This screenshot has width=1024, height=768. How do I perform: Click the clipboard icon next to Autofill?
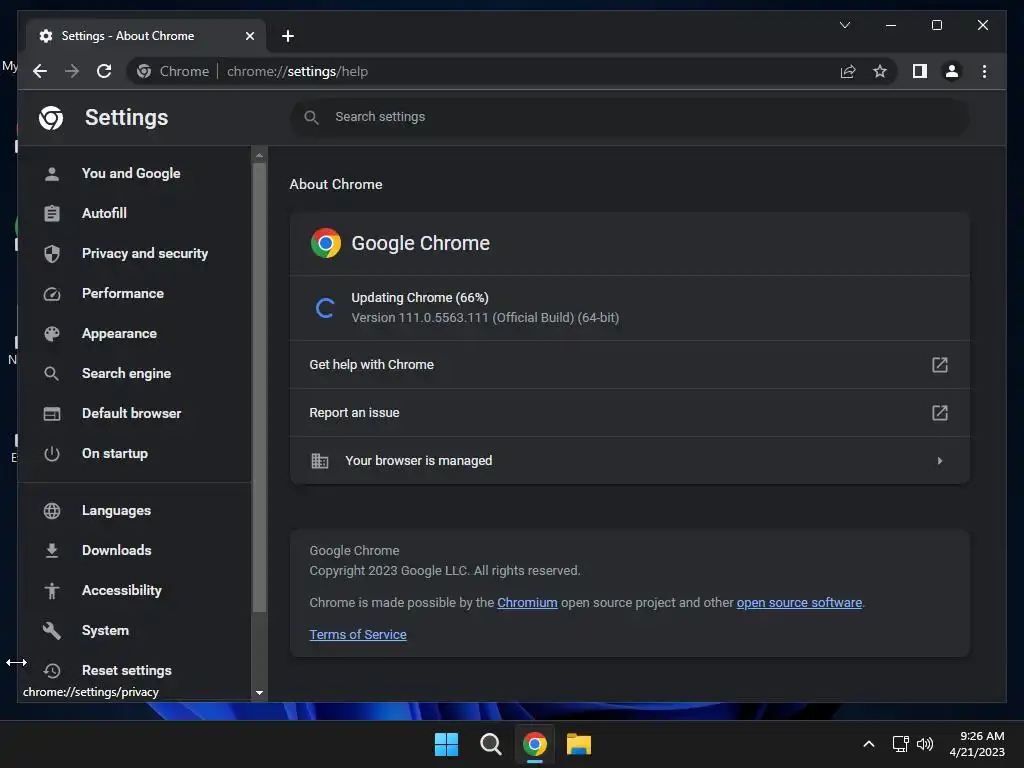pos(52,214)
